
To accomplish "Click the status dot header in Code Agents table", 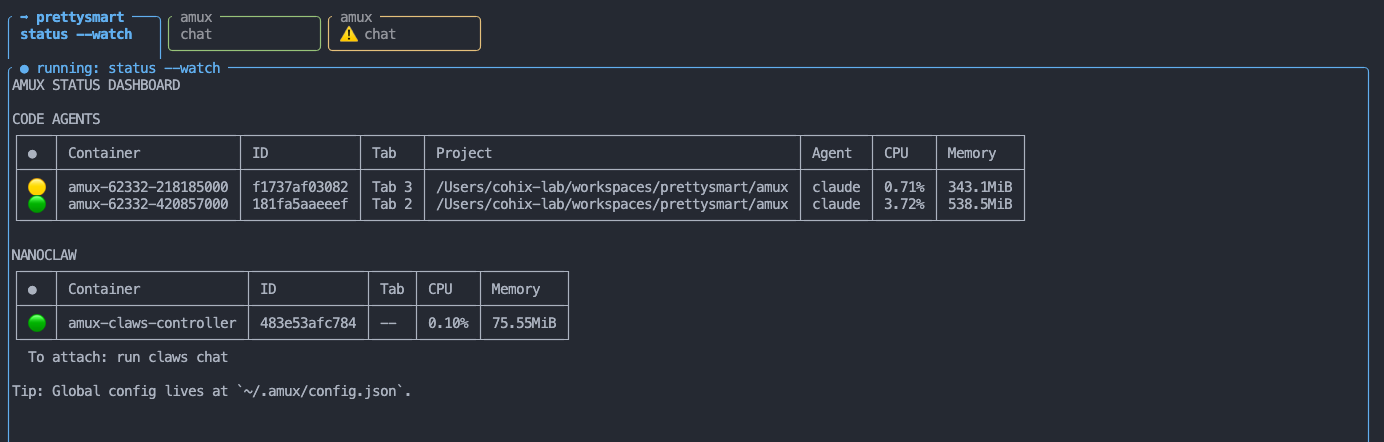I will tap(33, 154).
